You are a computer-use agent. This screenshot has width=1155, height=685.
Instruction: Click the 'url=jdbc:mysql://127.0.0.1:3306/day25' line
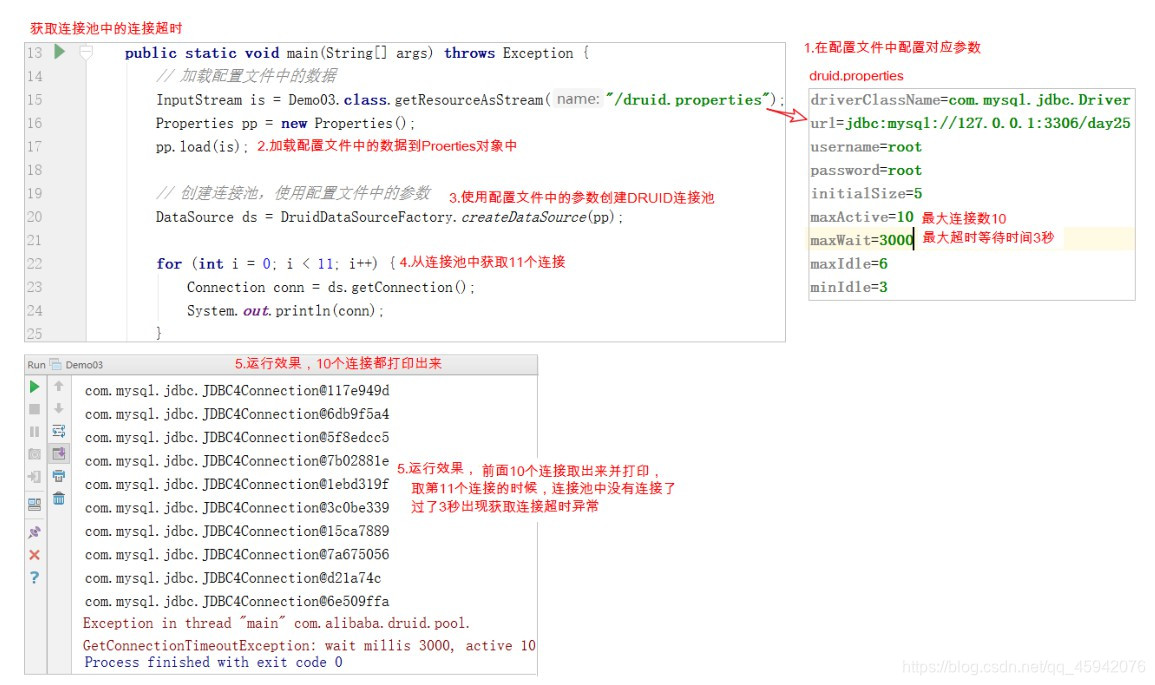970,123
